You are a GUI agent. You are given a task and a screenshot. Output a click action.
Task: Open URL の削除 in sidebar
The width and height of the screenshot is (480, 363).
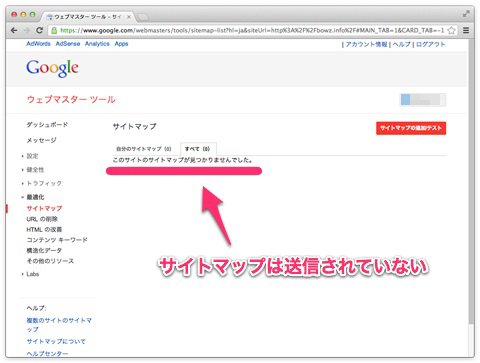[42, 219]
